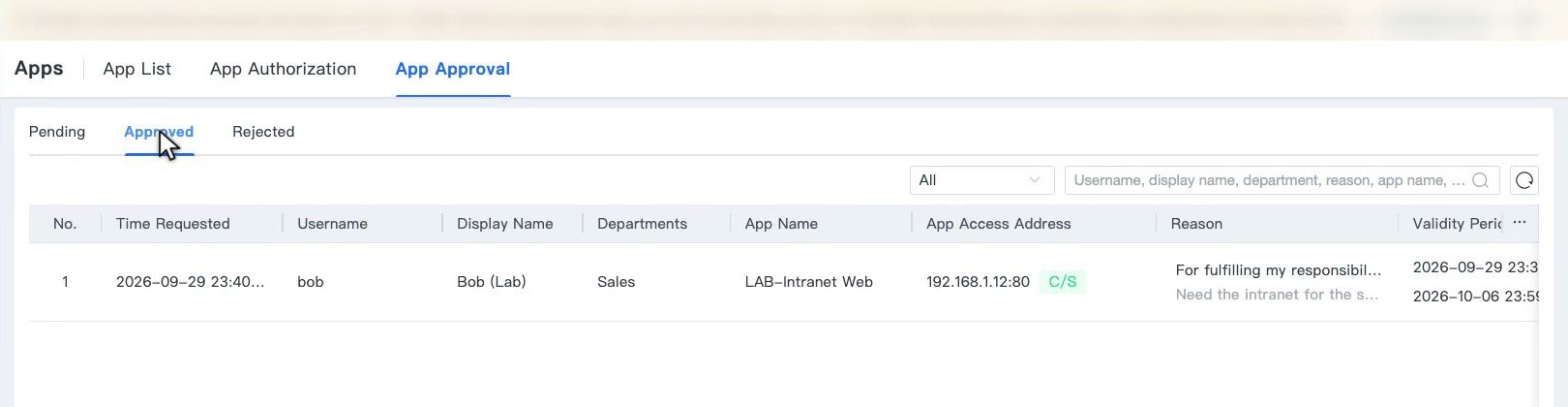
Task: Click the refresh icon beside search
Action: click(1524, 180)
